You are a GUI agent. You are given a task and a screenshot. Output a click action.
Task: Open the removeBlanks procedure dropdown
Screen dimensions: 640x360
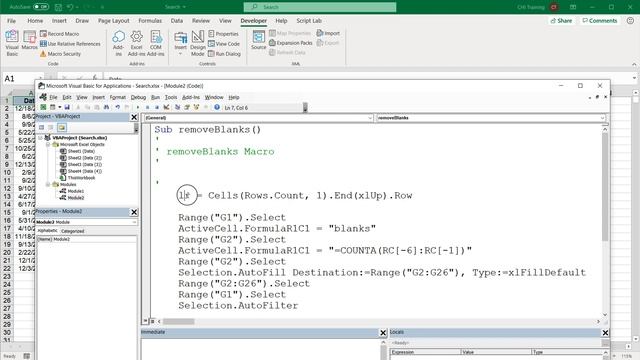[602, 118]
